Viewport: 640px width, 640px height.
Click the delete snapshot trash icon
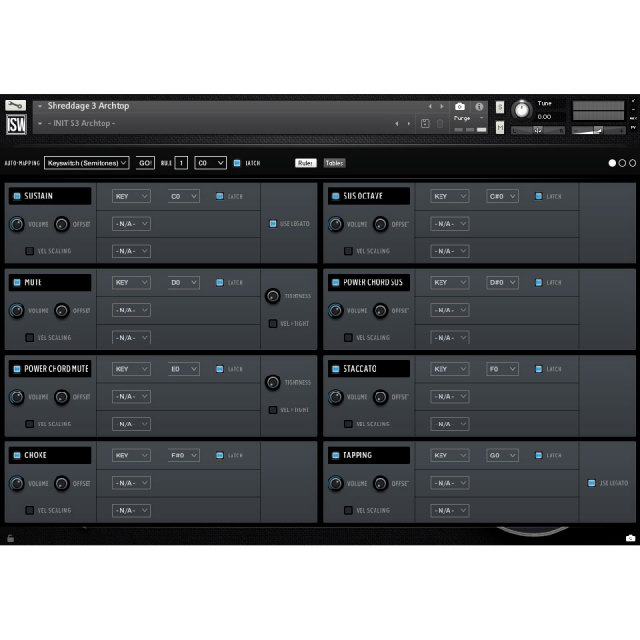pyautogui.click(x=440, y=123)
